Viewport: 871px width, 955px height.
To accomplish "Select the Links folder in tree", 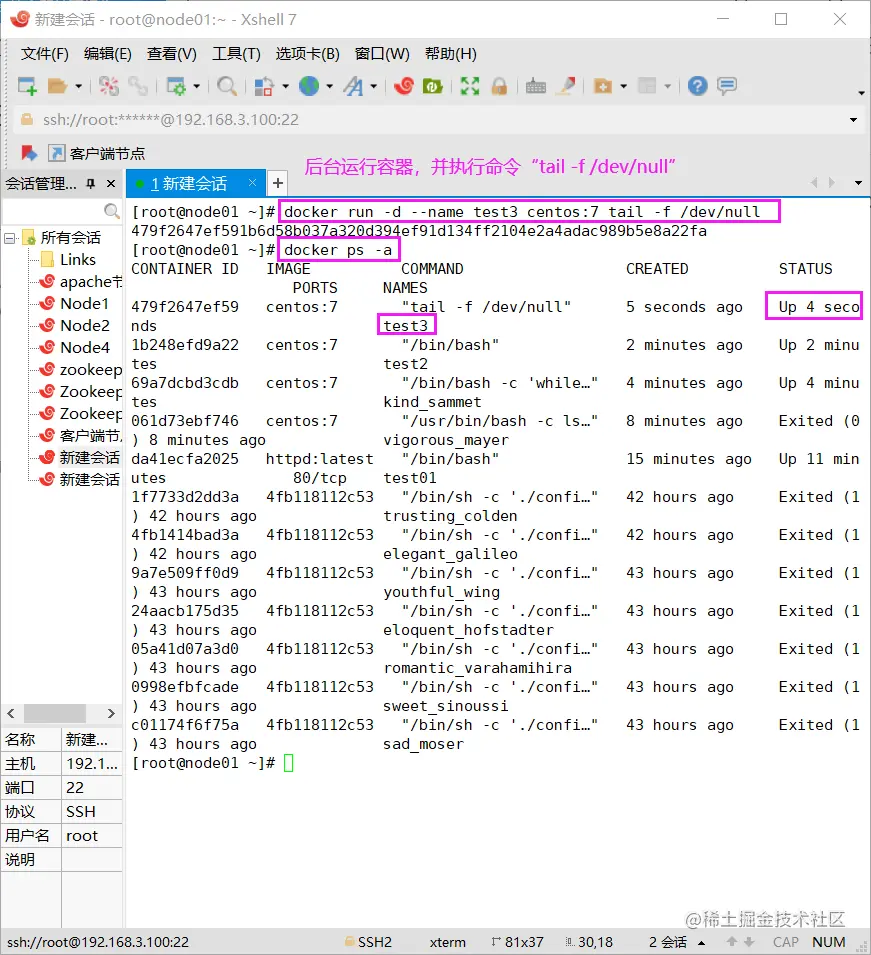I will point(77,259).
